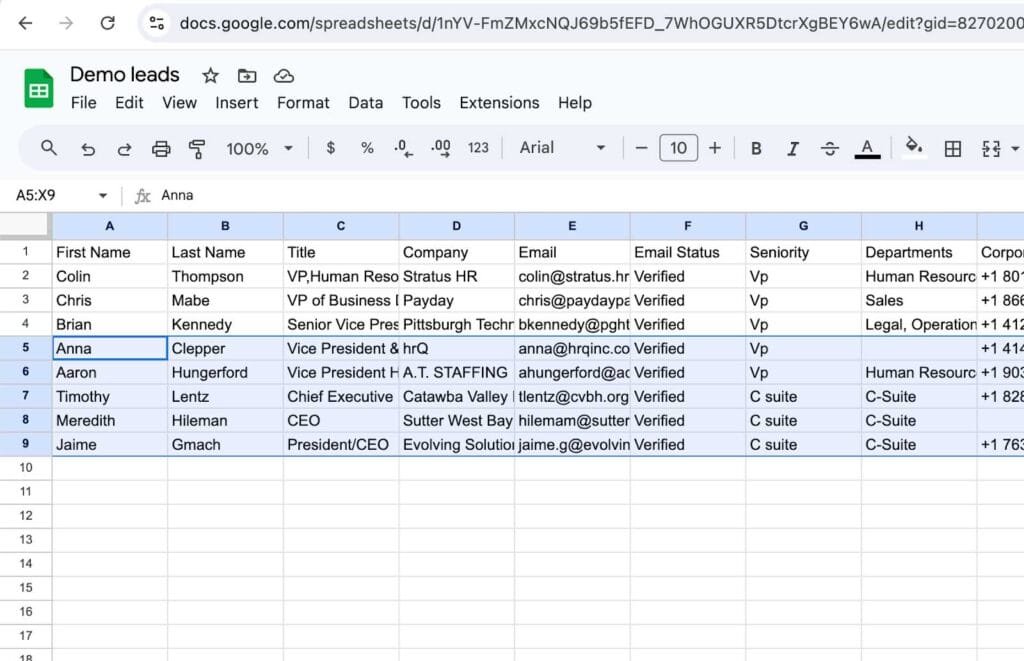Open the borders tool

tap(952, 147)
